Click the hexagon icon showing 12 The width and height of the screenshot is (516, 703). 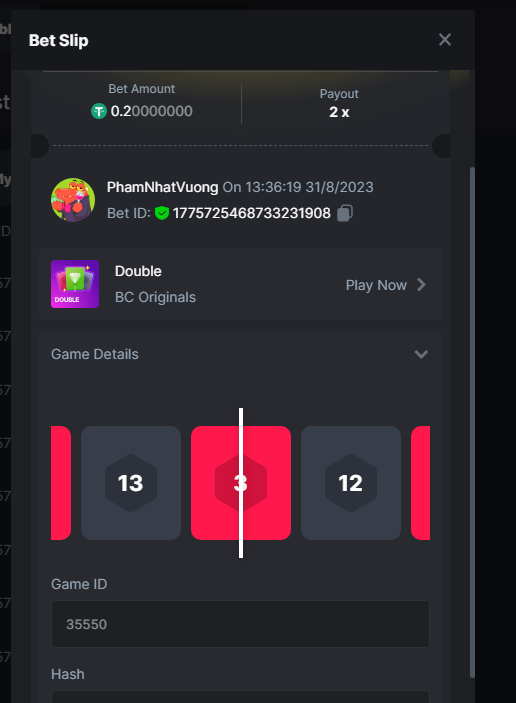click(351, 483)
